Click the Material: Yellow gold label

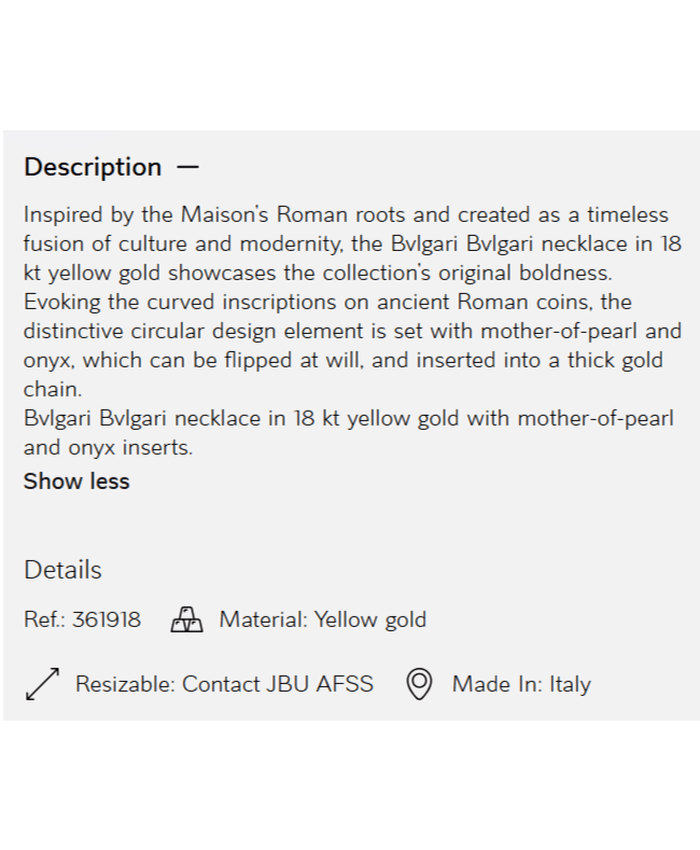tap(322, 620)
